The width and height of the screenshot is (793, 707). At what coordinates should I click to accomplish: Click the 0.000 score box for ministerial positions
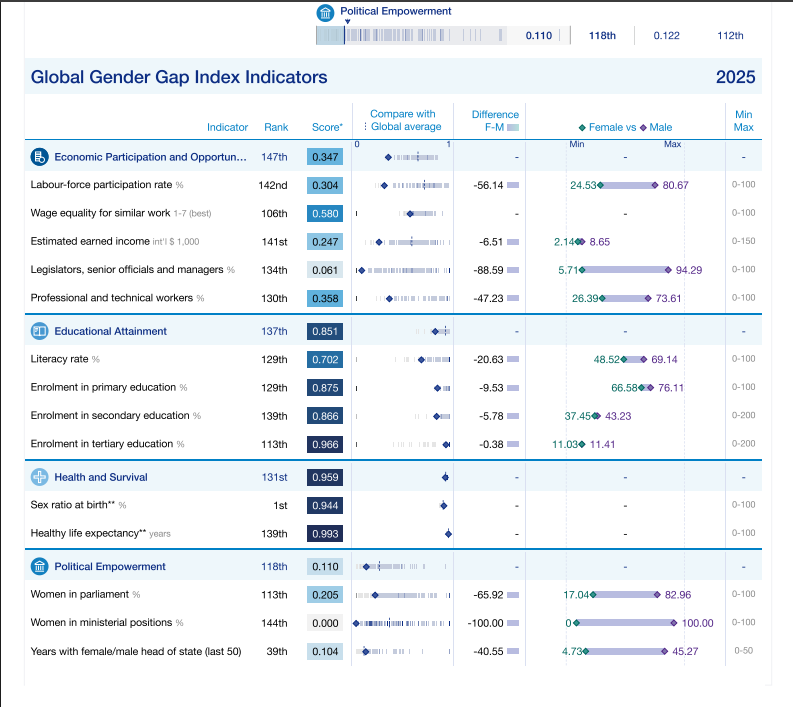pyautogui.click(x=325, y=623)
